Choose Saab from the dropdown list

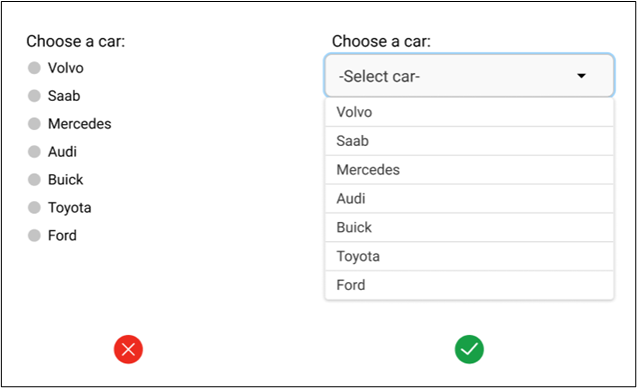(469, 141)
